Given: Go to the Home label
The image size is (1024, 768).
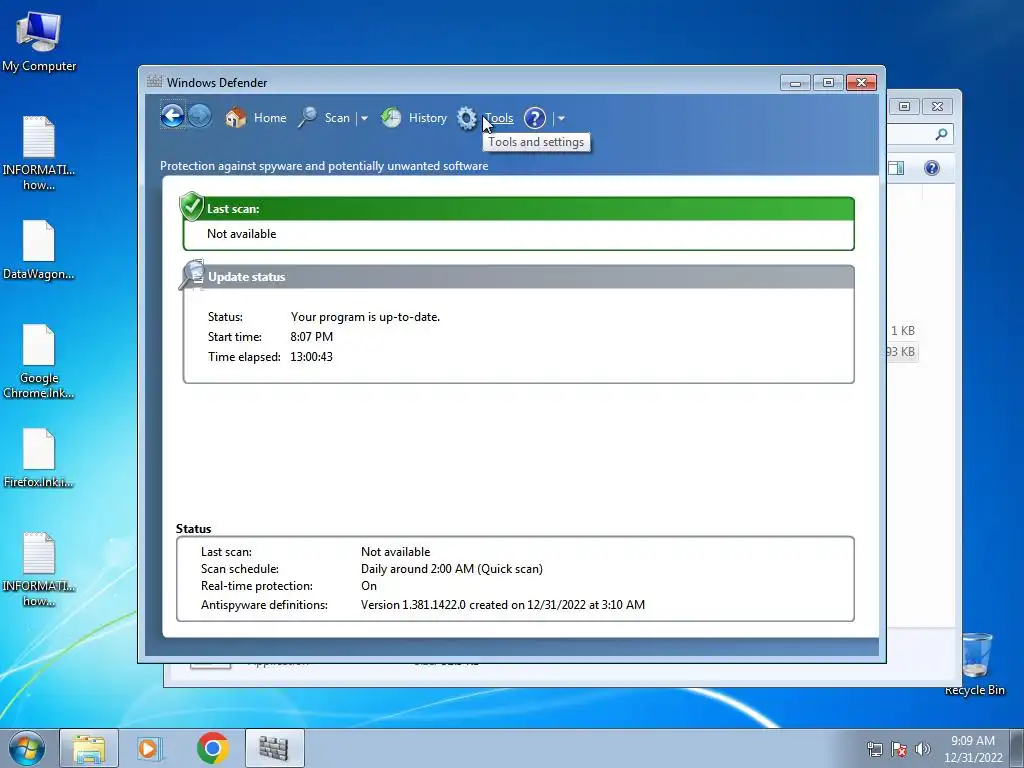Looking at the screenshot, I should coord(270,118).
